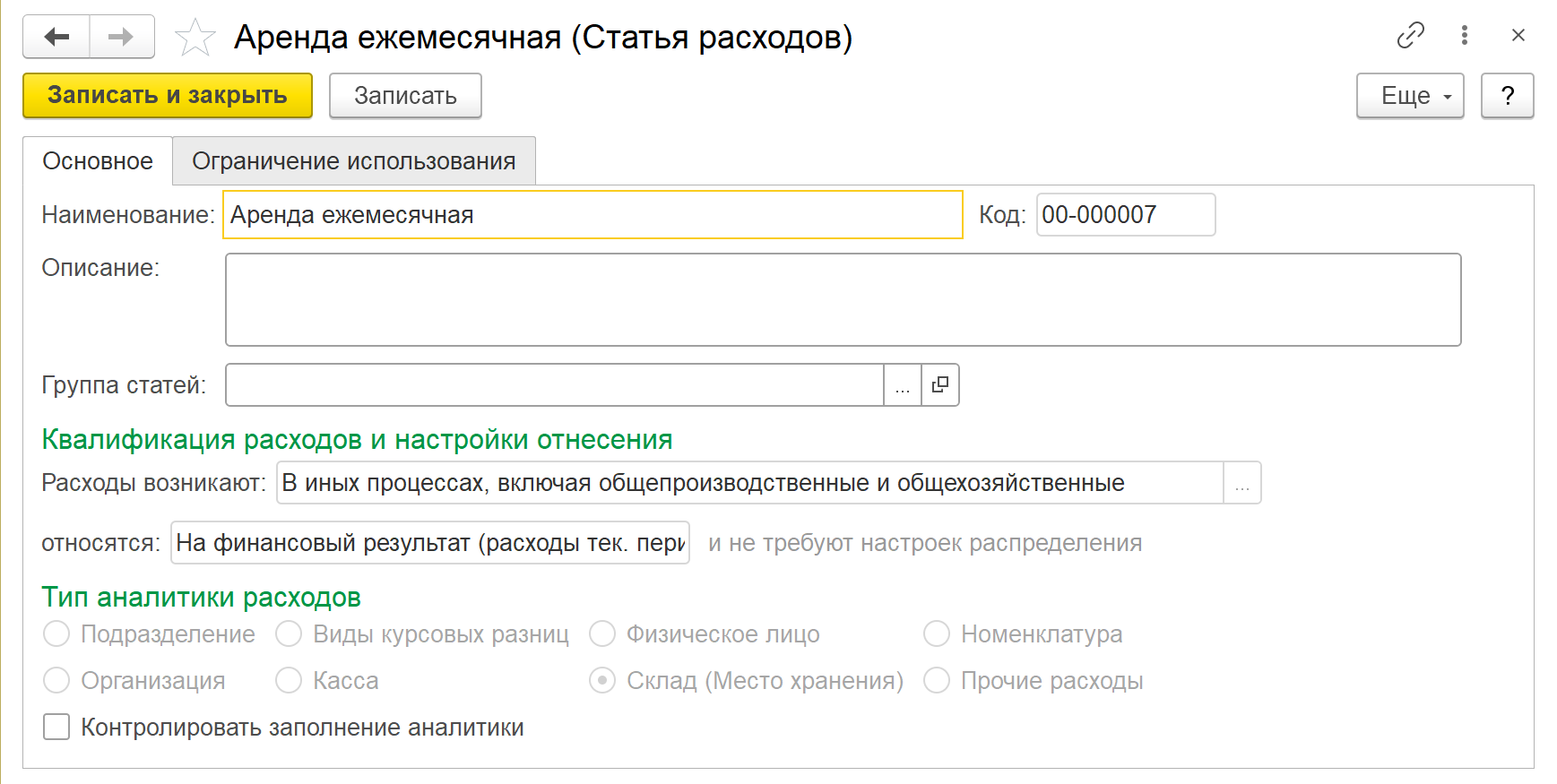Select the Подразделение analytics radio button
The height and width of the screenshot is (784, 1557).
click(x=56, y=634)
